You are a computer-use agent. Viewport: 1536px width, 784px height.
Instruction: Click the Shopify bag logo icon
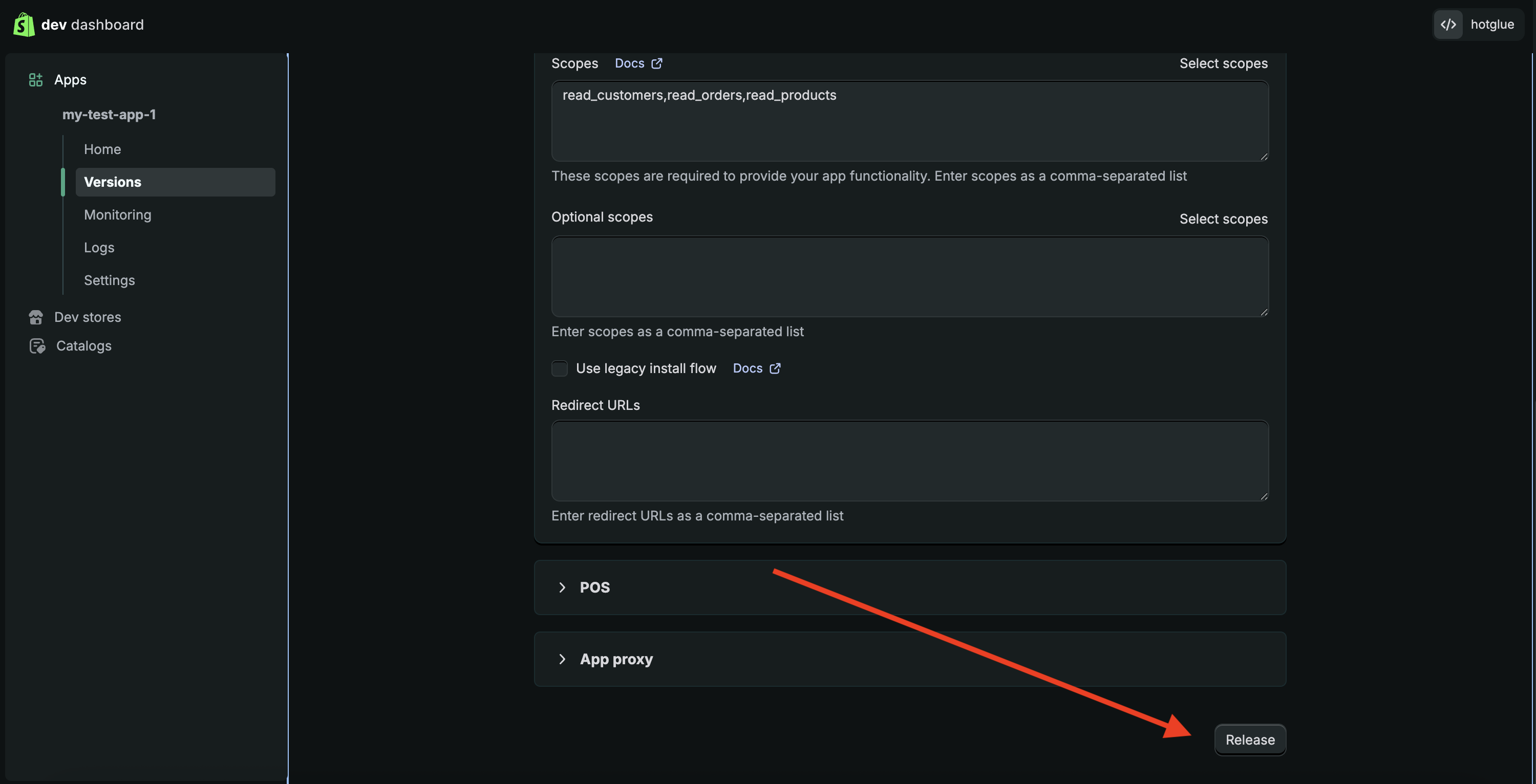coord(24,25)
